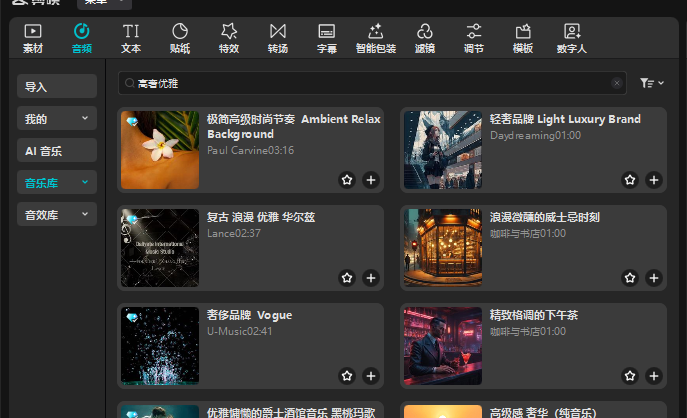Open the filter dropdown beside search
This screenshot has width=687, height=418.
coord(651,83)
